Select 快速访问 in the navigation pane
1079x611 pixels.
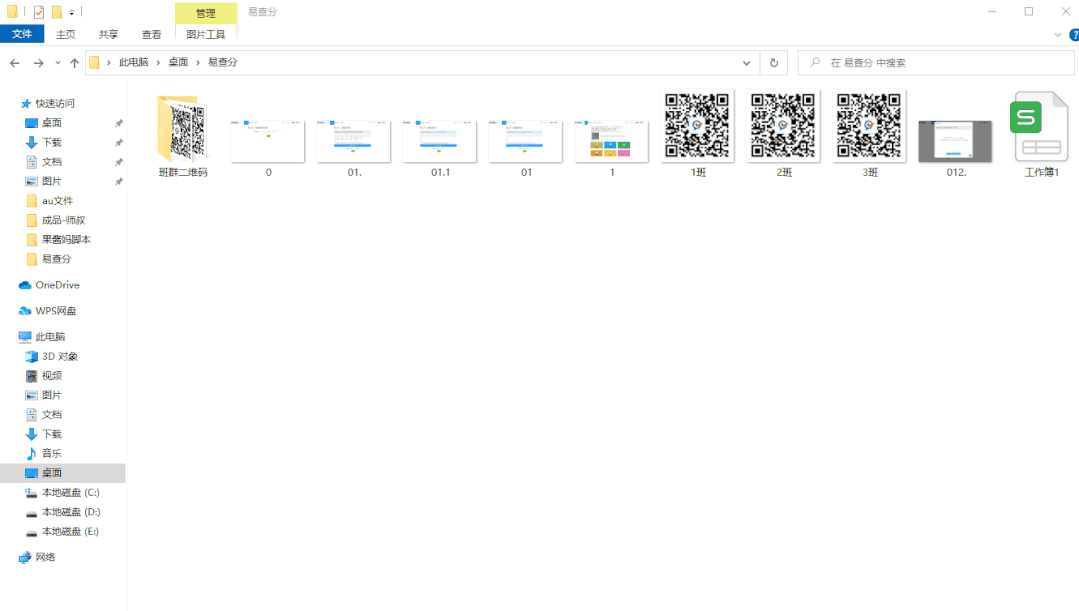coord(55,103)
